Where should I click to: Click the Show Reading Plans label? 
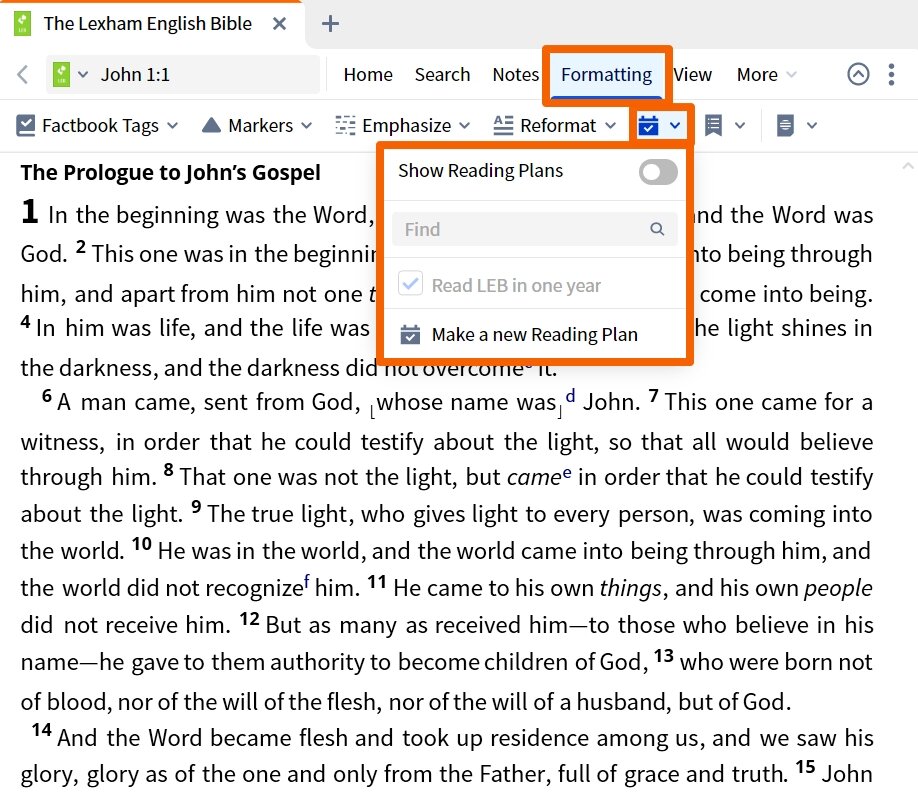[480, 170]
